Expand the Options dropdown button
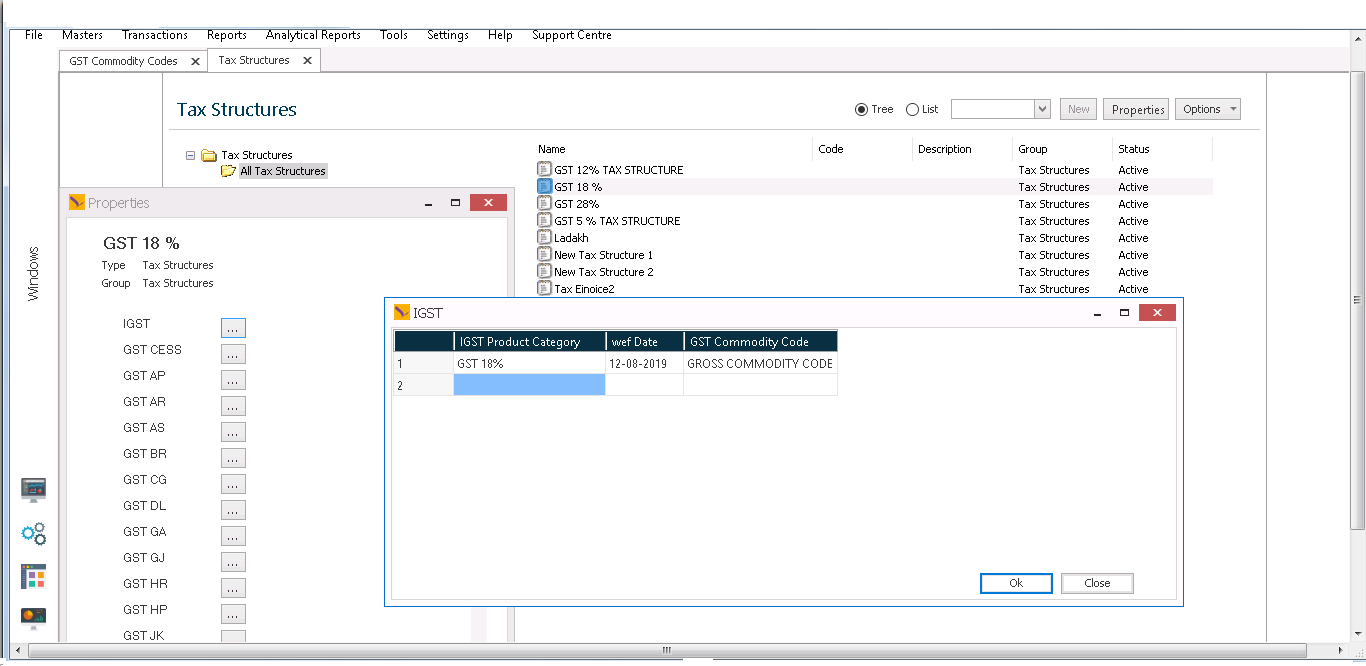This screenshot has width=1366, height=666. click(x=1207, y=110)
